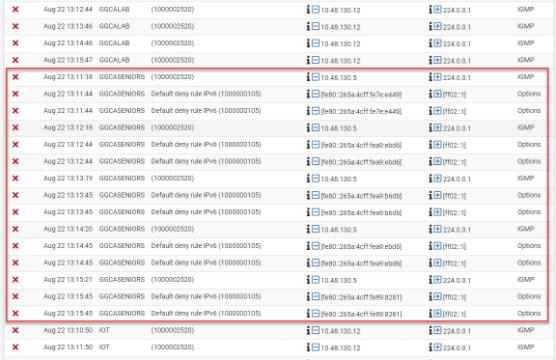
Task: Add block rule for source on GGCALAB 13:14:46 row
Action: click(x=316, y=43)
